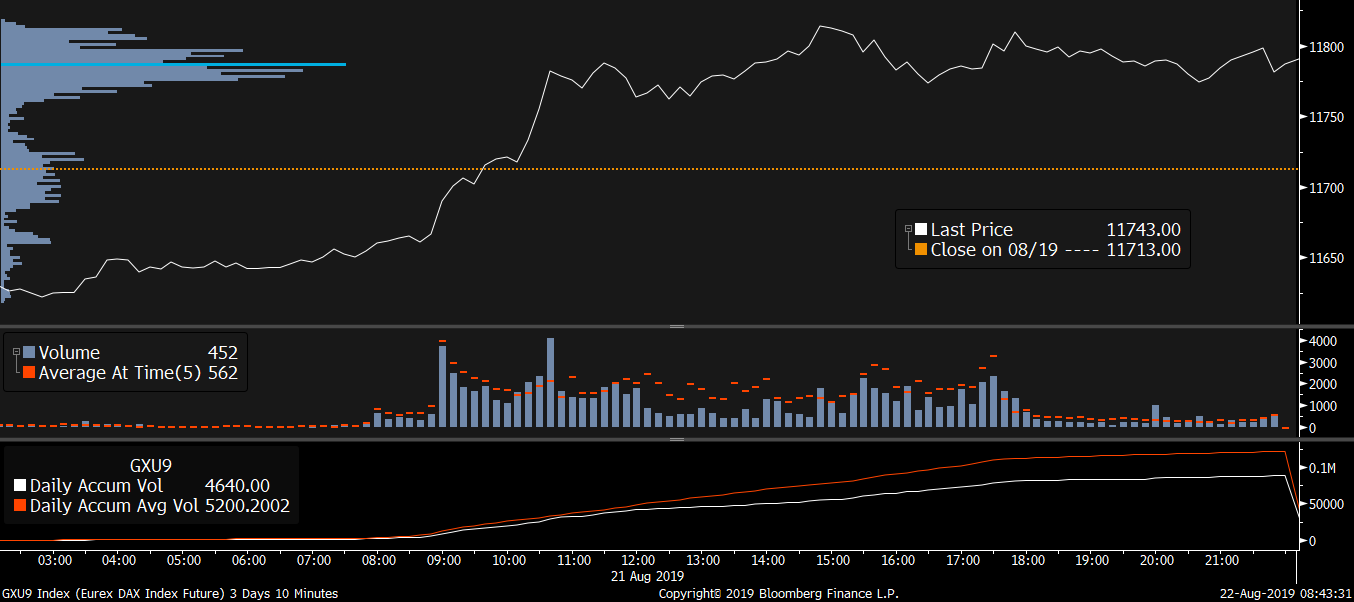Screen dimensions: 1354x602
Task: Click the GXU9 legend title
Action: pyautogui.click(x=153, y=465)
